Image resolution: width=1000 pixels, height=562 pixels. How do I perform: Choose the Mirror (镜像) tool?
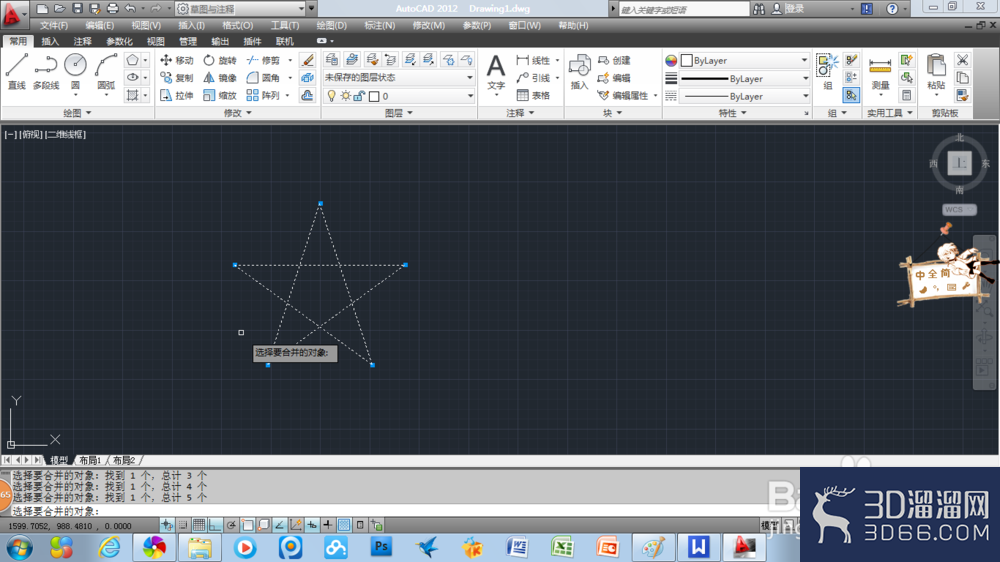(220, 78)
